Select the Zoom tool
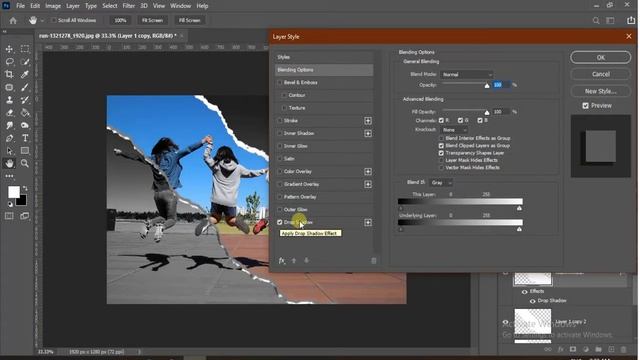Image resolution: width=640 pixels, height=360 pixels. pos(25,163)
